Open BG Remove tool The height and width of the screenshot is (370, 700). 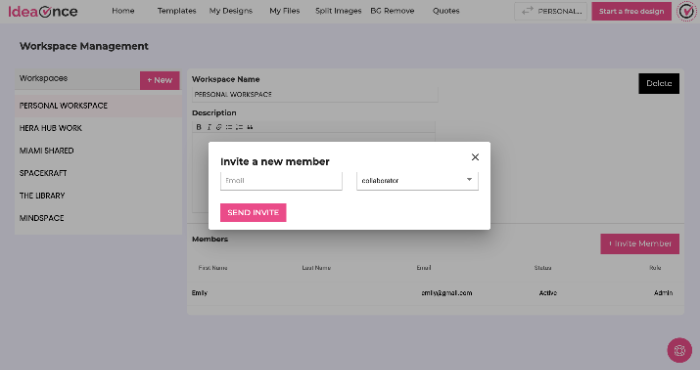pyautogui.click(x=392, y=11)
